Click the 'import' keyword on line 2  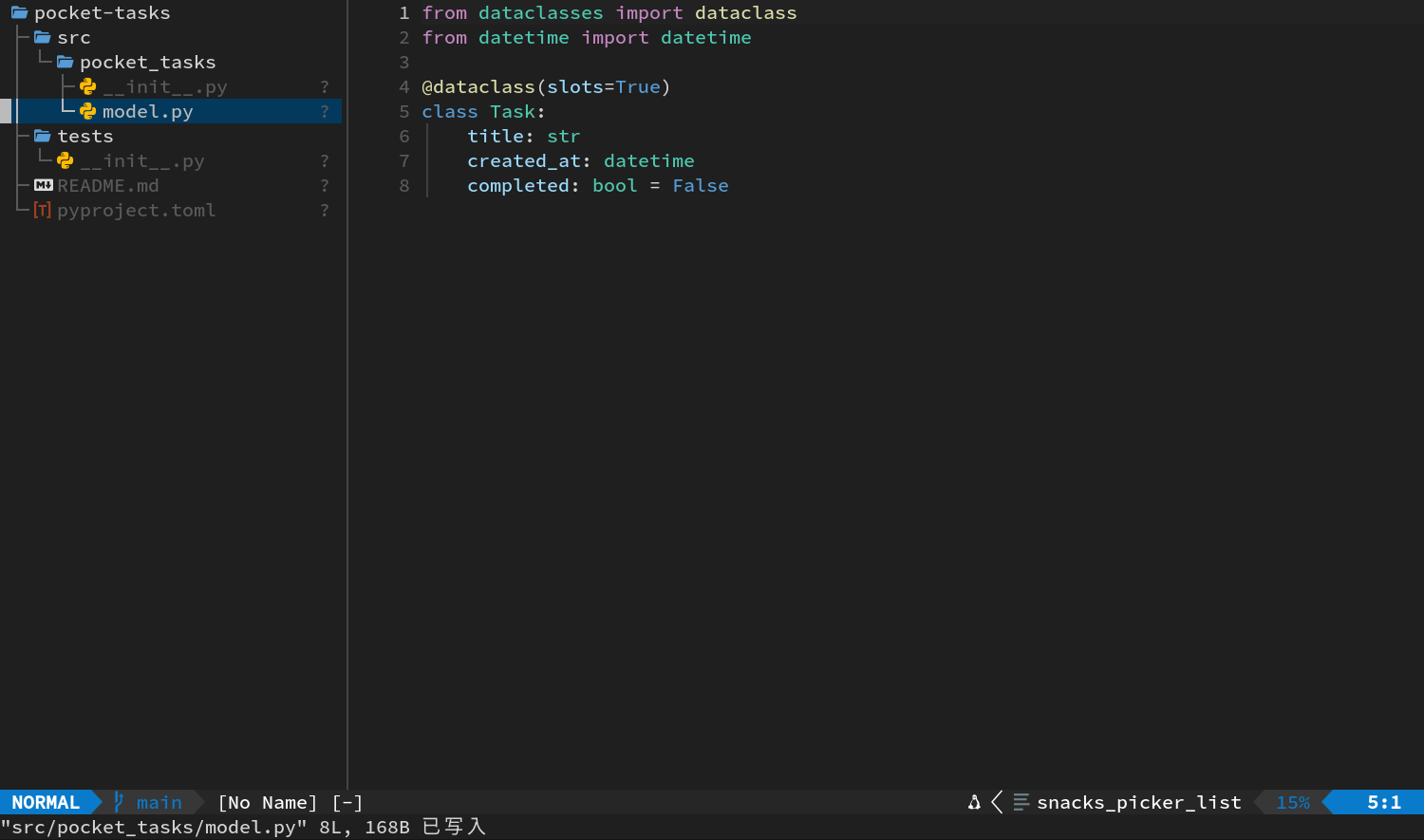pyautogui.click(x=615, y=38)
